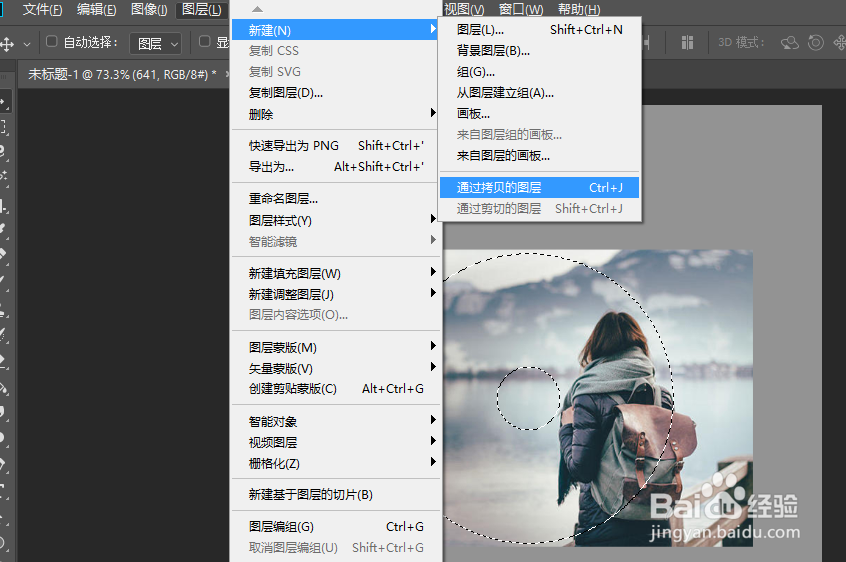Choose 组(G)... in submenu
Viewport: 846px width, 562px height.
(540, 72)
